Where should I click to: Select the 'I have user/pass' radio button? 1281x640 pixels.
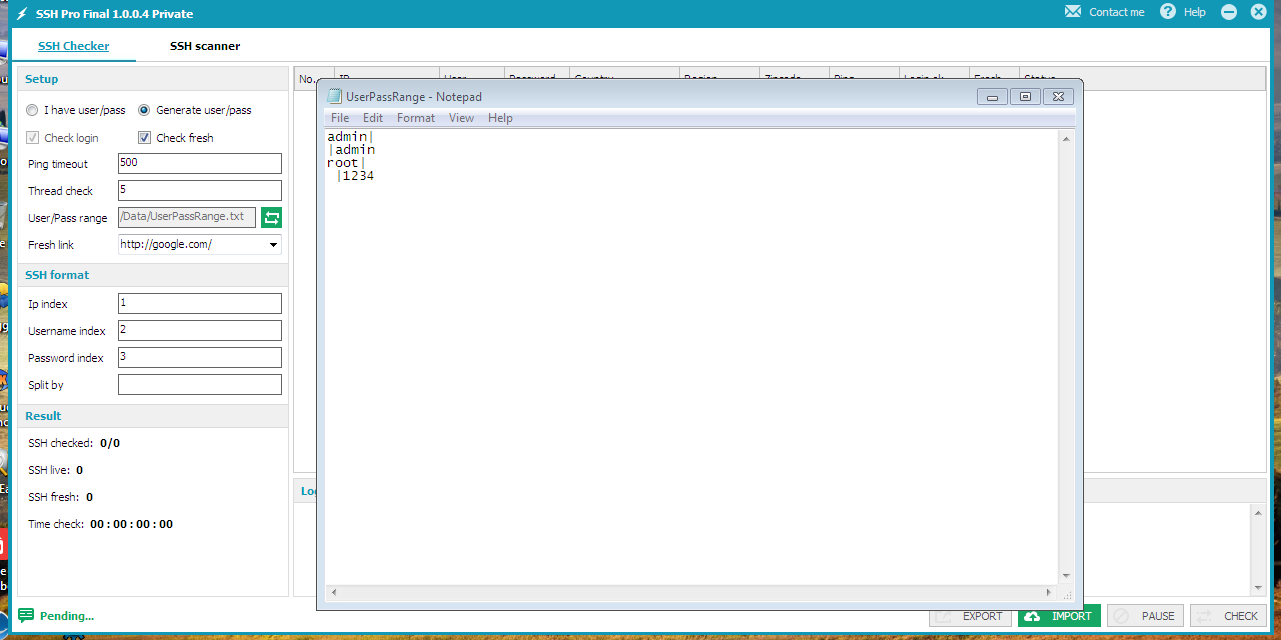[x=30, y=109]
